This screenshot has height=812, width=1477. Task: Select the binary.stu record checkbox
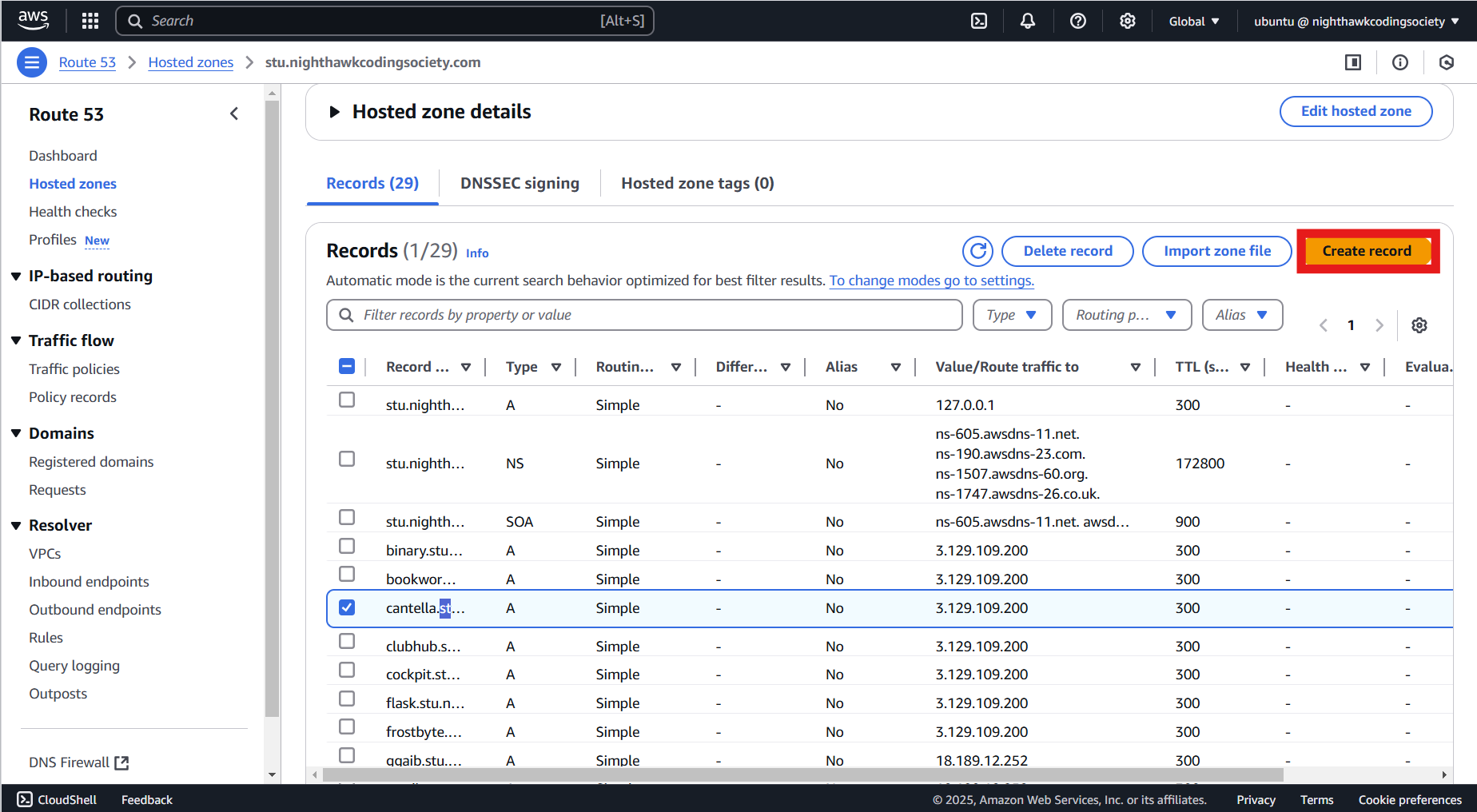[x=347, y=546]
